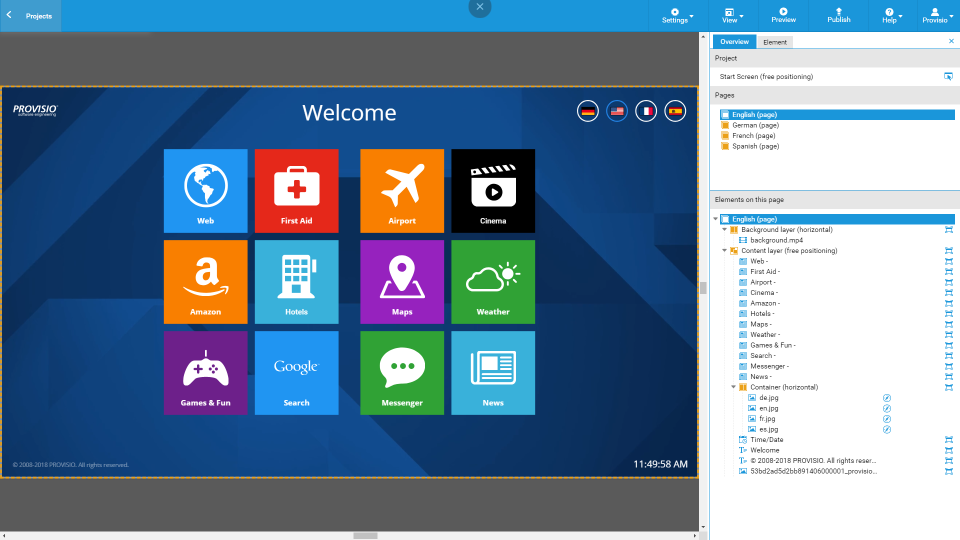Select the Games & Fun tile
The width and height of the screenshot is (960, 540).
[206, 373]
